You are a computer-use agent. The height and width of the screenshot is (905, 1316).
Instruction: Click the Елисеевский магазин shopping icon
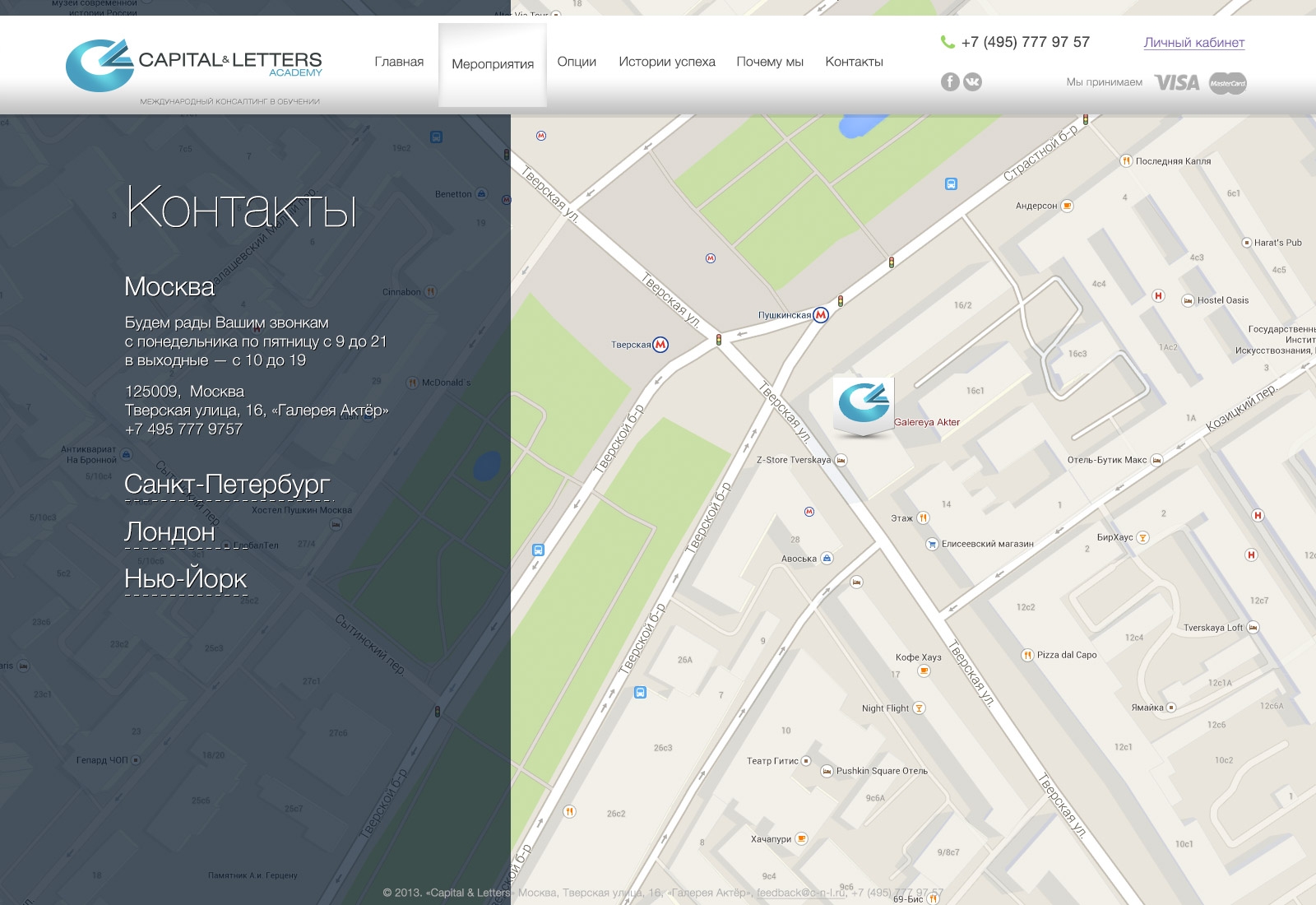click(932, 544)
